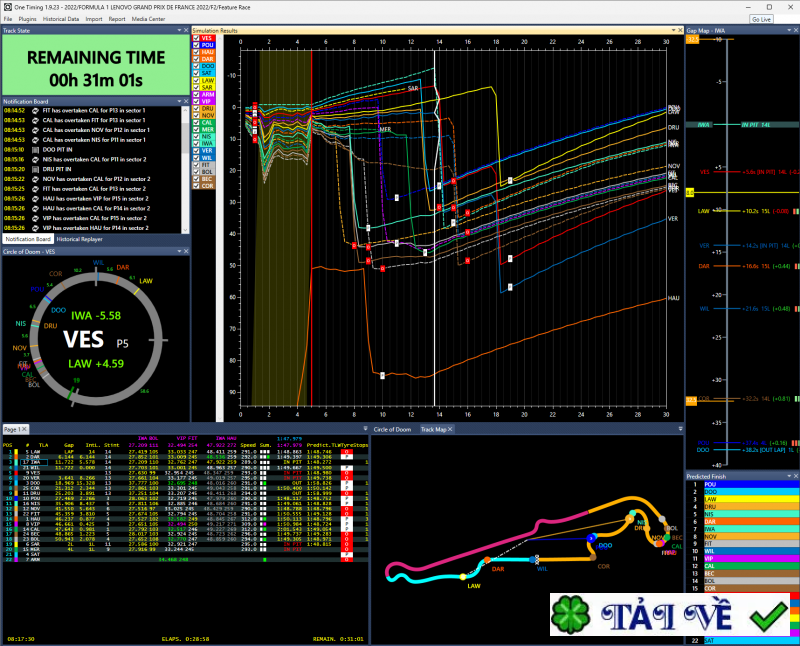Close the Notification Board panel
The image size is (800, 646).
pyautogui.click(x=186, y=102)
